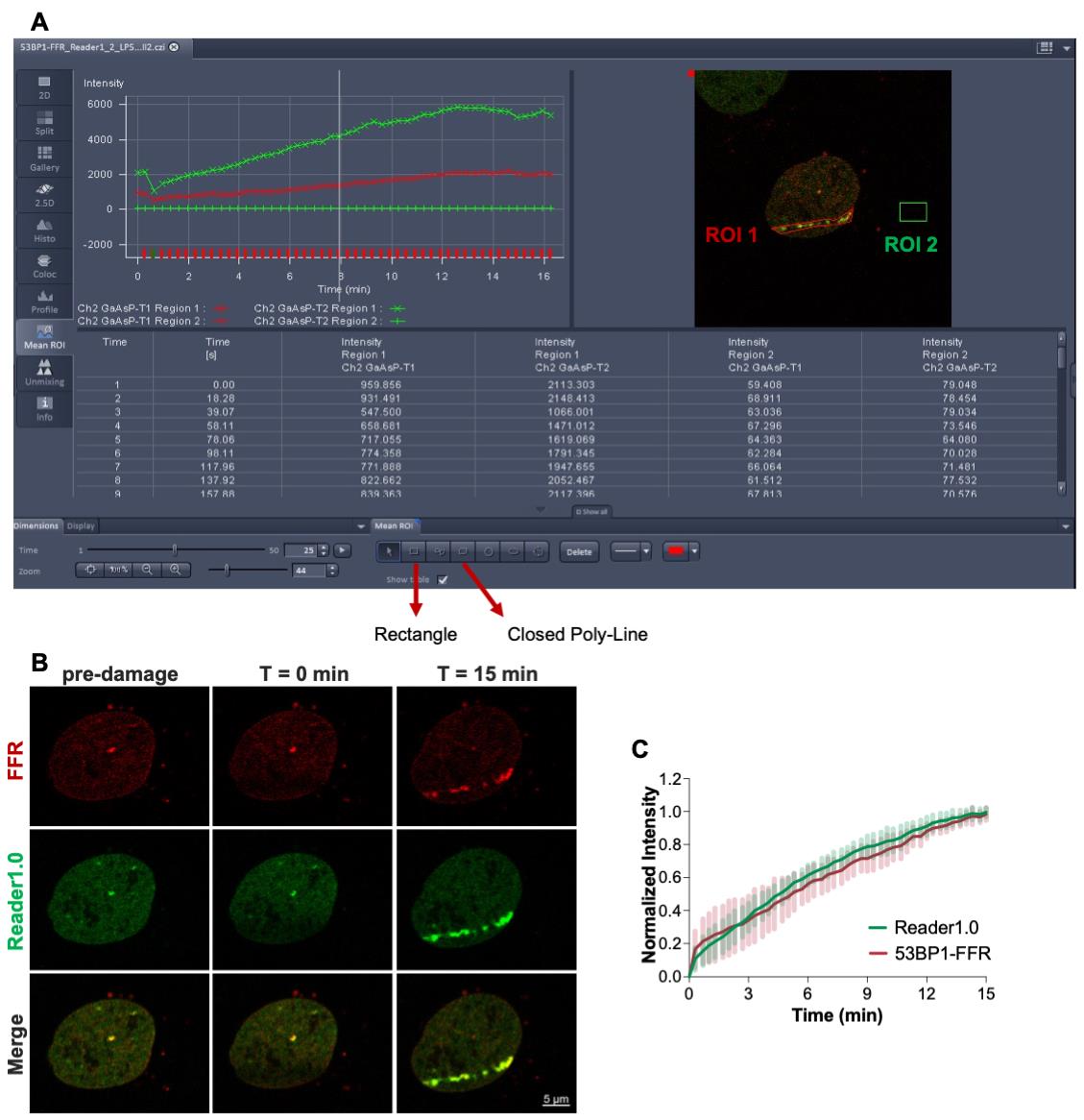
Task: Open the container layout grid icon at top right
Action: 1045,48
